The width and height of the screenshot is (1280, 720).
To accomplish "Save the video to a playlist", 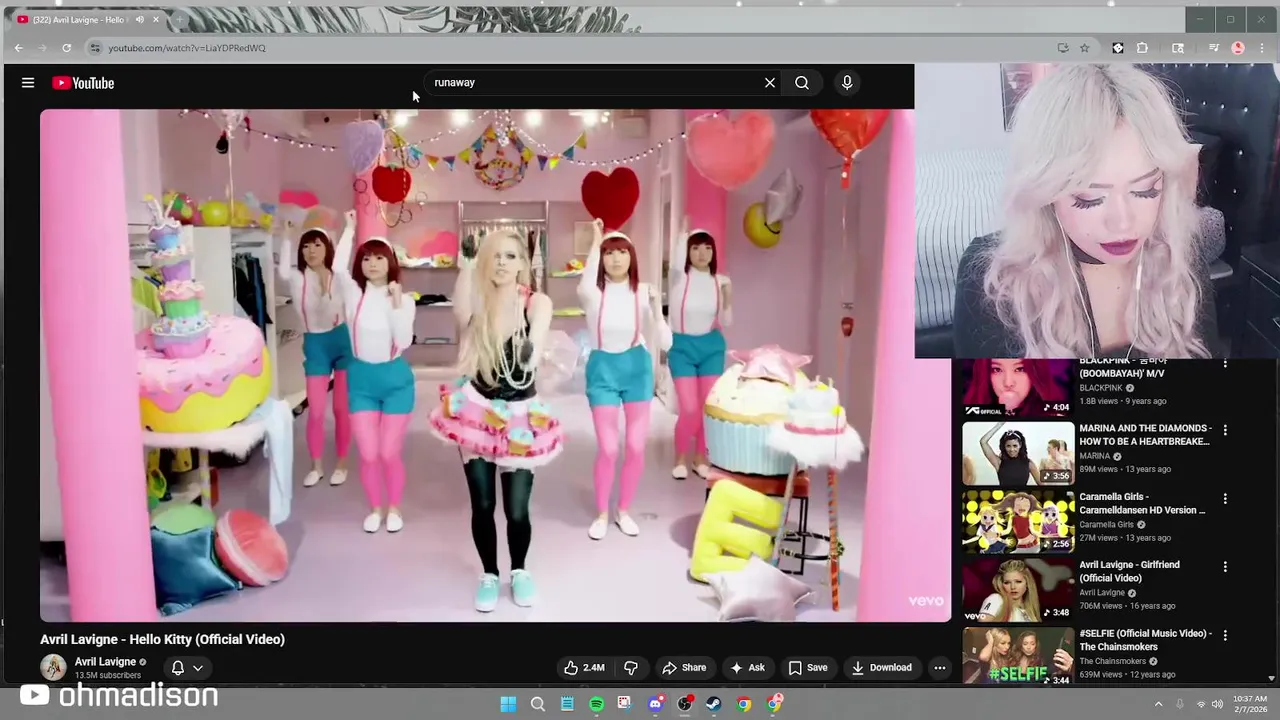I will 808,668.
